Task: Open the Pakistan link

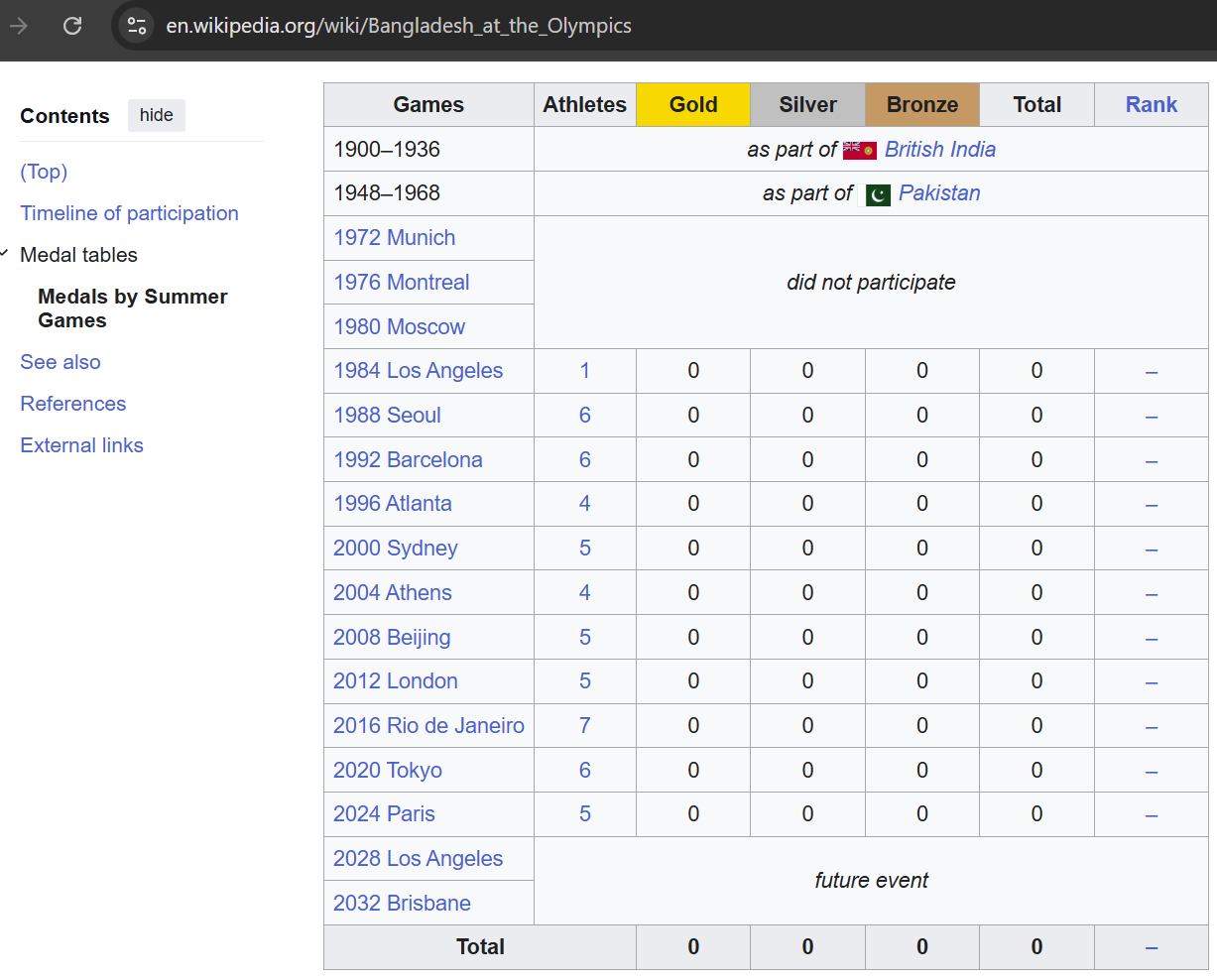Action: click(x=939, y=192)
